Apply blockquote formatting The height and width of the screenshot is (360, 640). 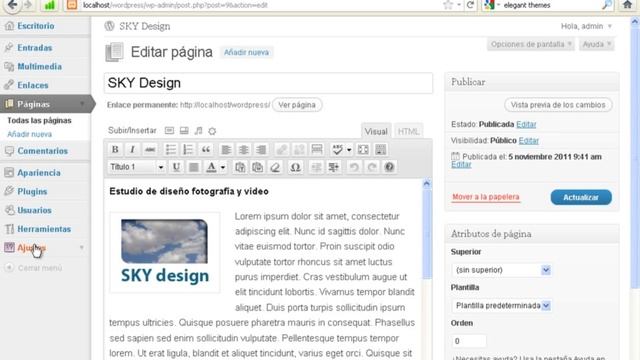click(x=206, y=149)
